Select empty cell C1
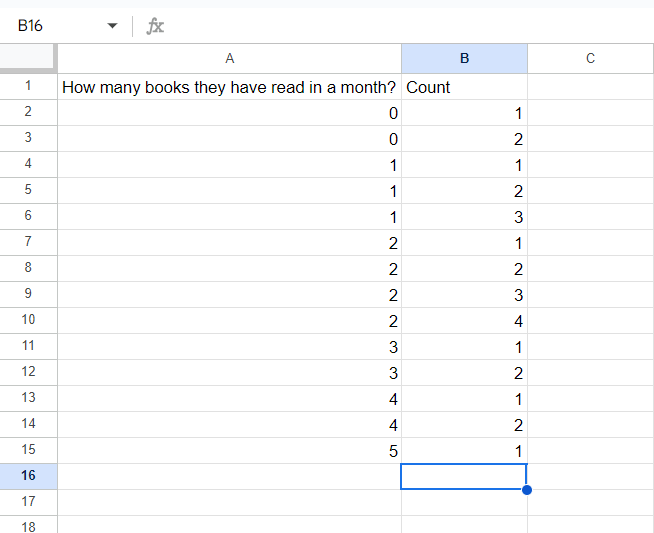The width and height of the screenshot is (654, 533). point(590,87)
